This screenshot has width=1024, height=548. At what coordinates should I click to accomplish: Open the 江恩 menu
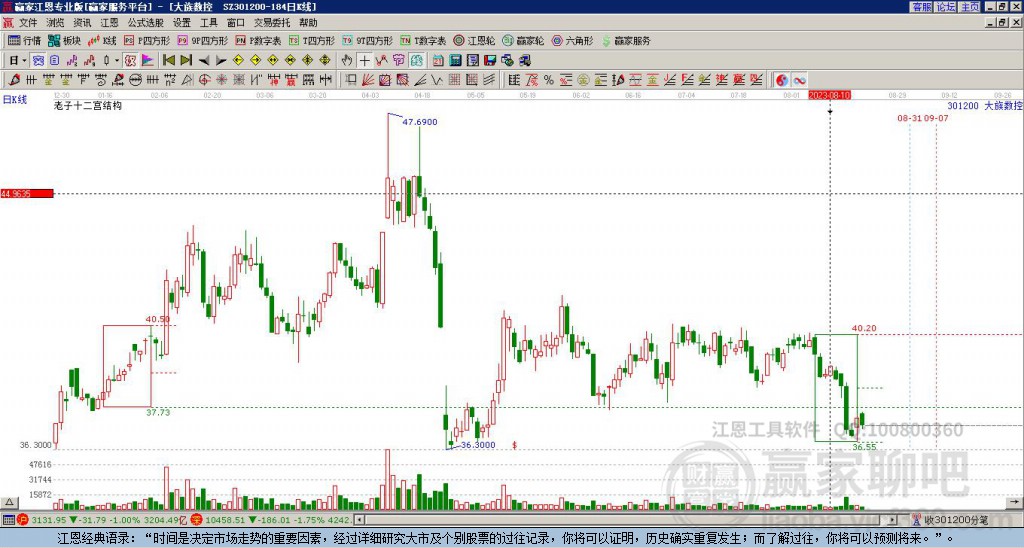(110, 23)
